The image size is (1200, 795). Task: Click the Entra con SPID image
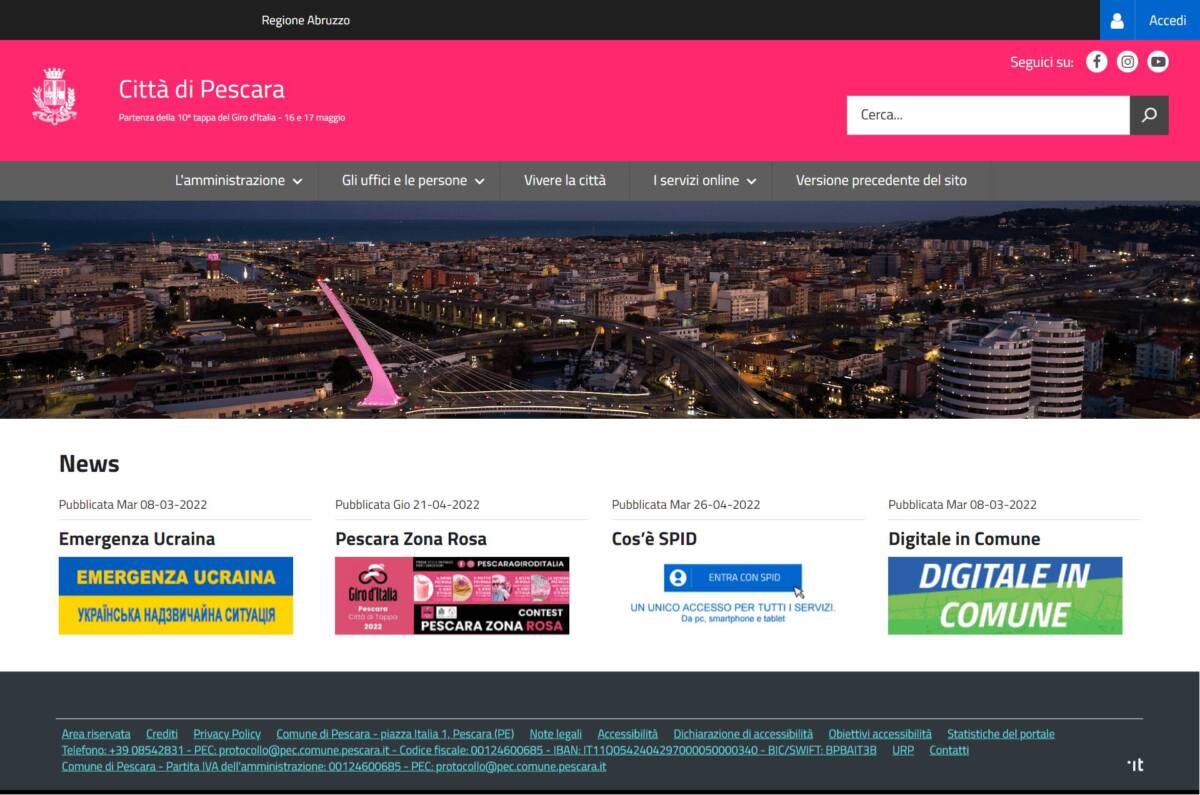pyautogui.click(x=733, y=594)
